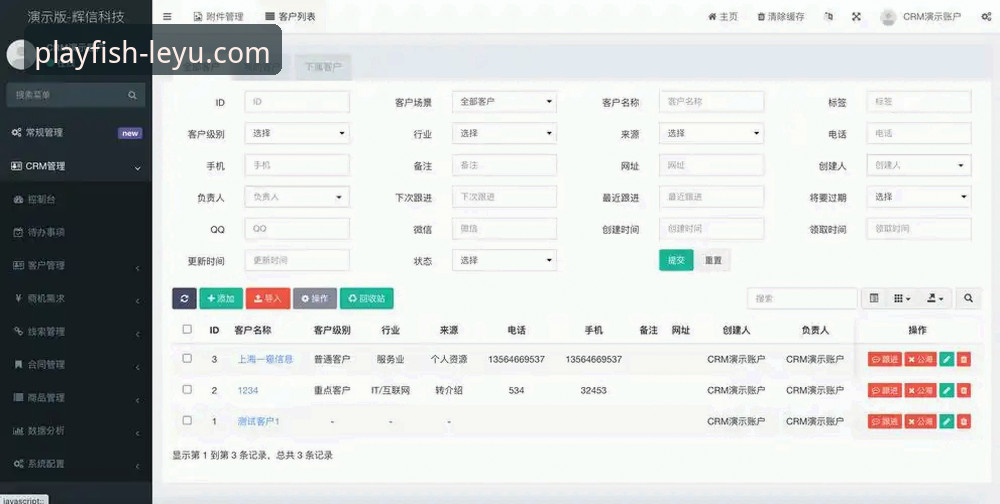1000x504 pixels.
Task: Open customer link 上海一窥信息
Action: [265, 359]
